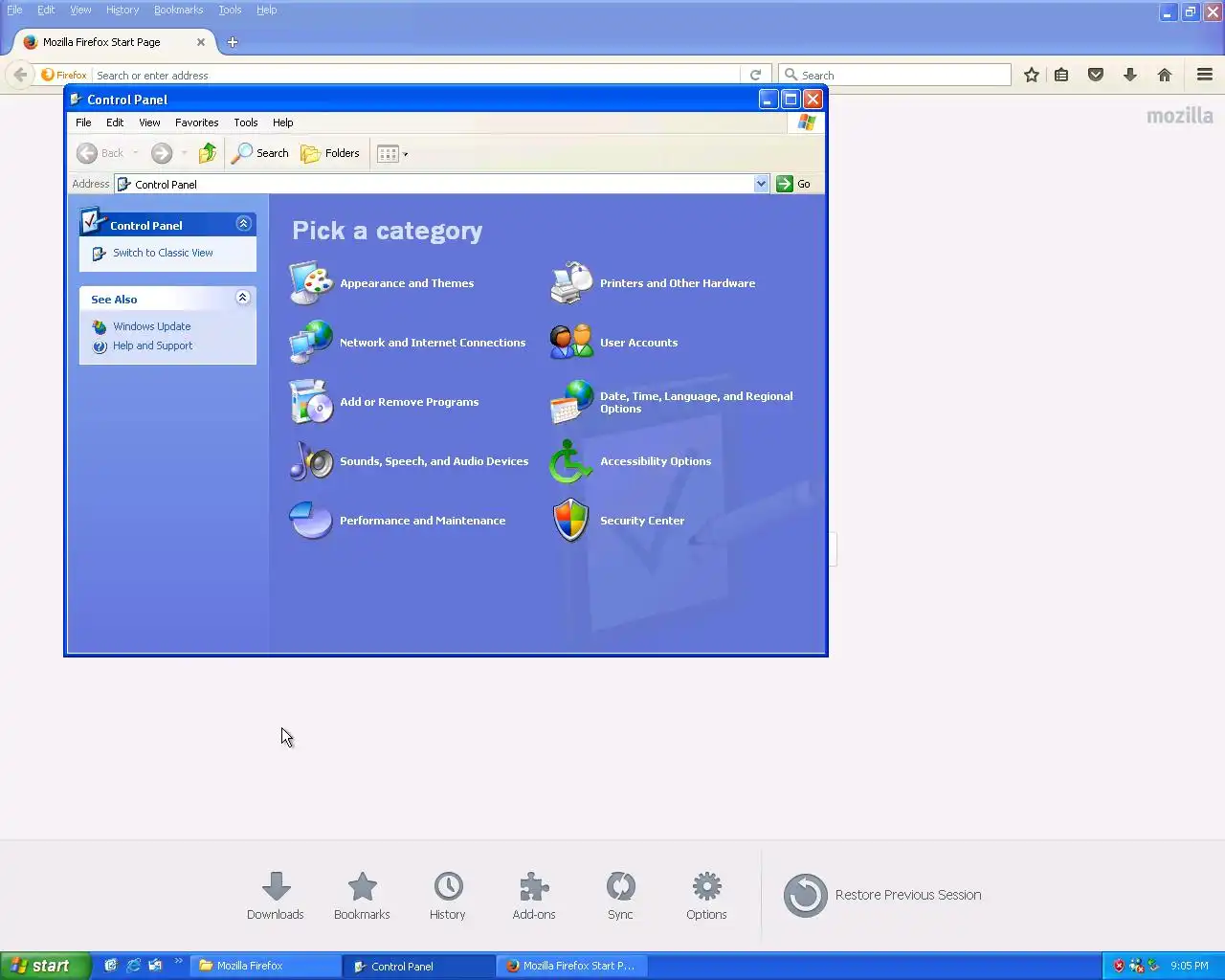1225x980 pixels.
Task: Open the Windows Start menu
Action: 45,966
